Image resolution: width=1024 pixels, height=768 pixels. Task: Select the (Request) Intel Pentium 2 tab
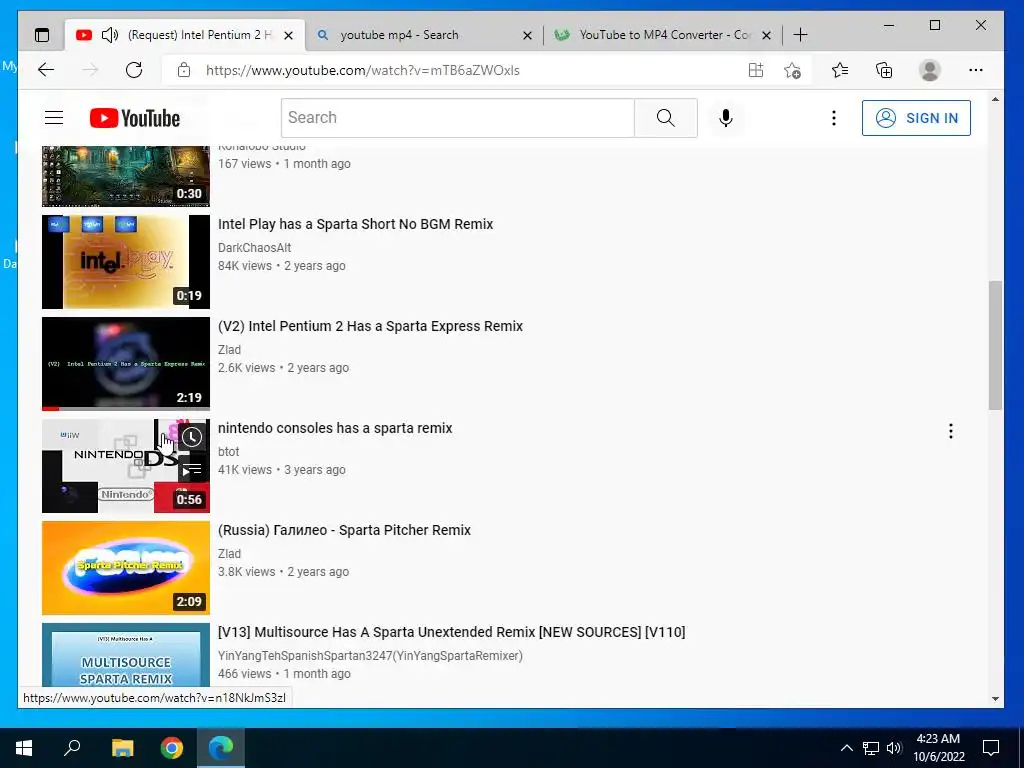[x=185, y=35]
